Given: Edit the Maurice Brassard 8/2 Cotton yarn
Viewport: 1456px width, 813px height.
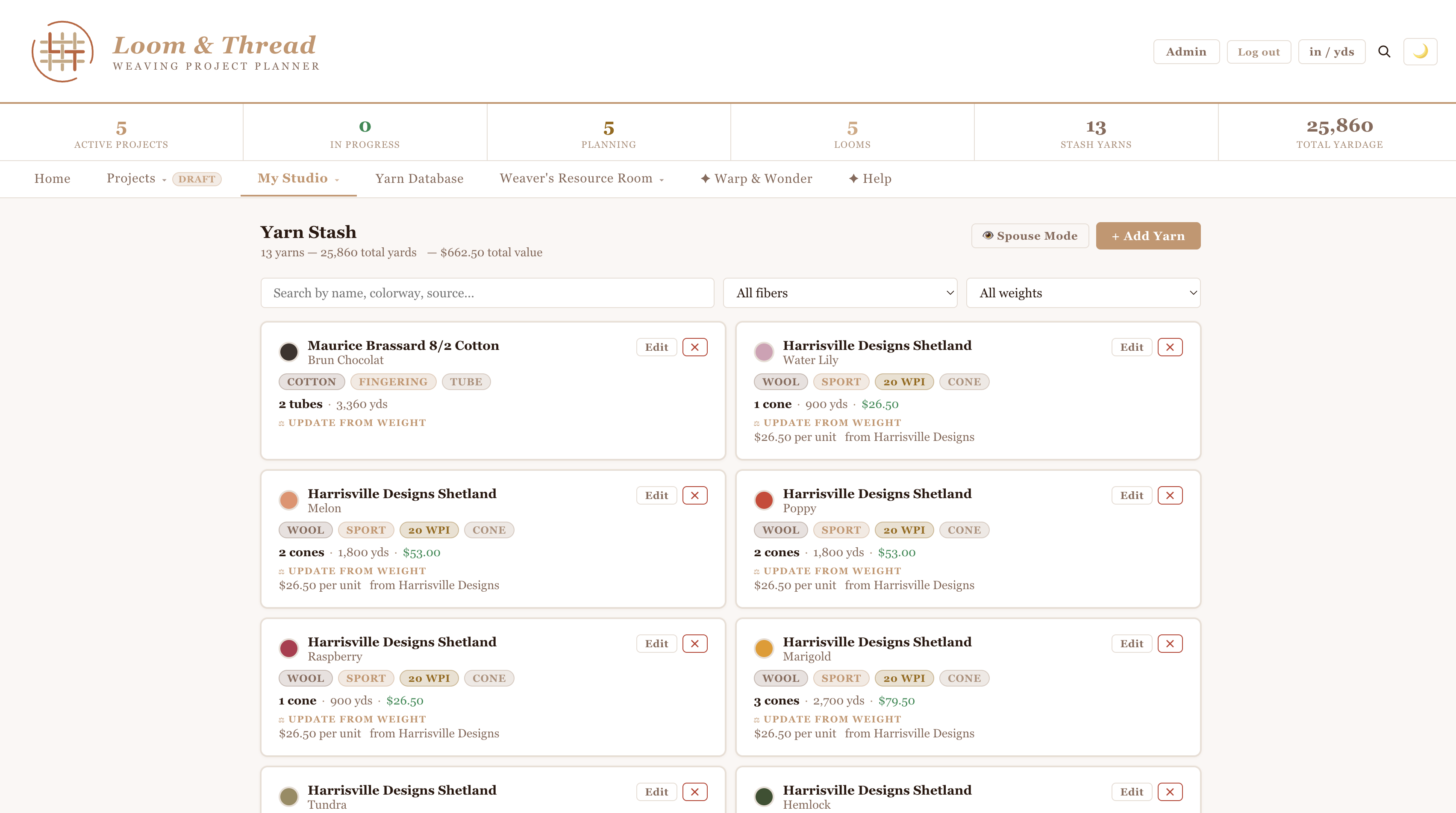Looking at the screenshot, I should (x=656, y=347).
